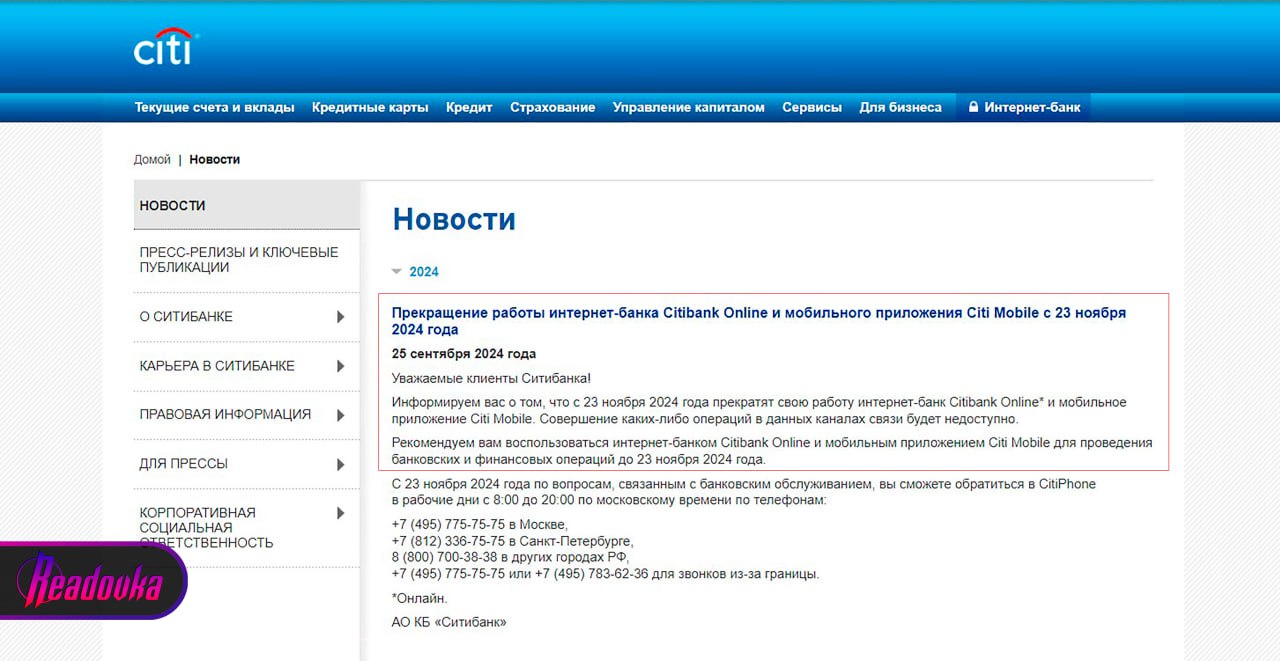Open КОРПОРАТИВНАЯ СОЦИАЛЬНАЯ ОТВЕТСТВЕННОСТЬ item
Viewport: 1280px width, 661px height.
(x=206, y=527)
